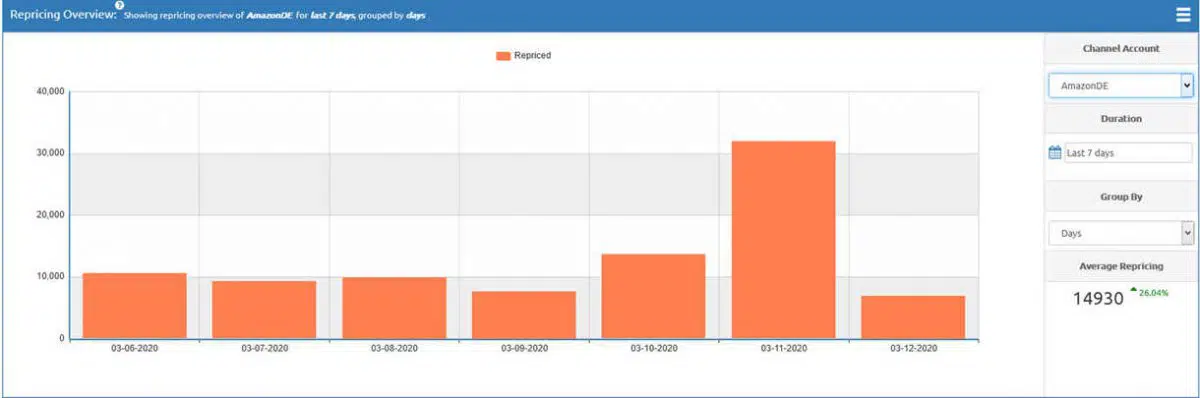This screenshot has width=1200, height=398.
Task: Click the 03-12-2020 bar
Action: [x=914, y=317]
